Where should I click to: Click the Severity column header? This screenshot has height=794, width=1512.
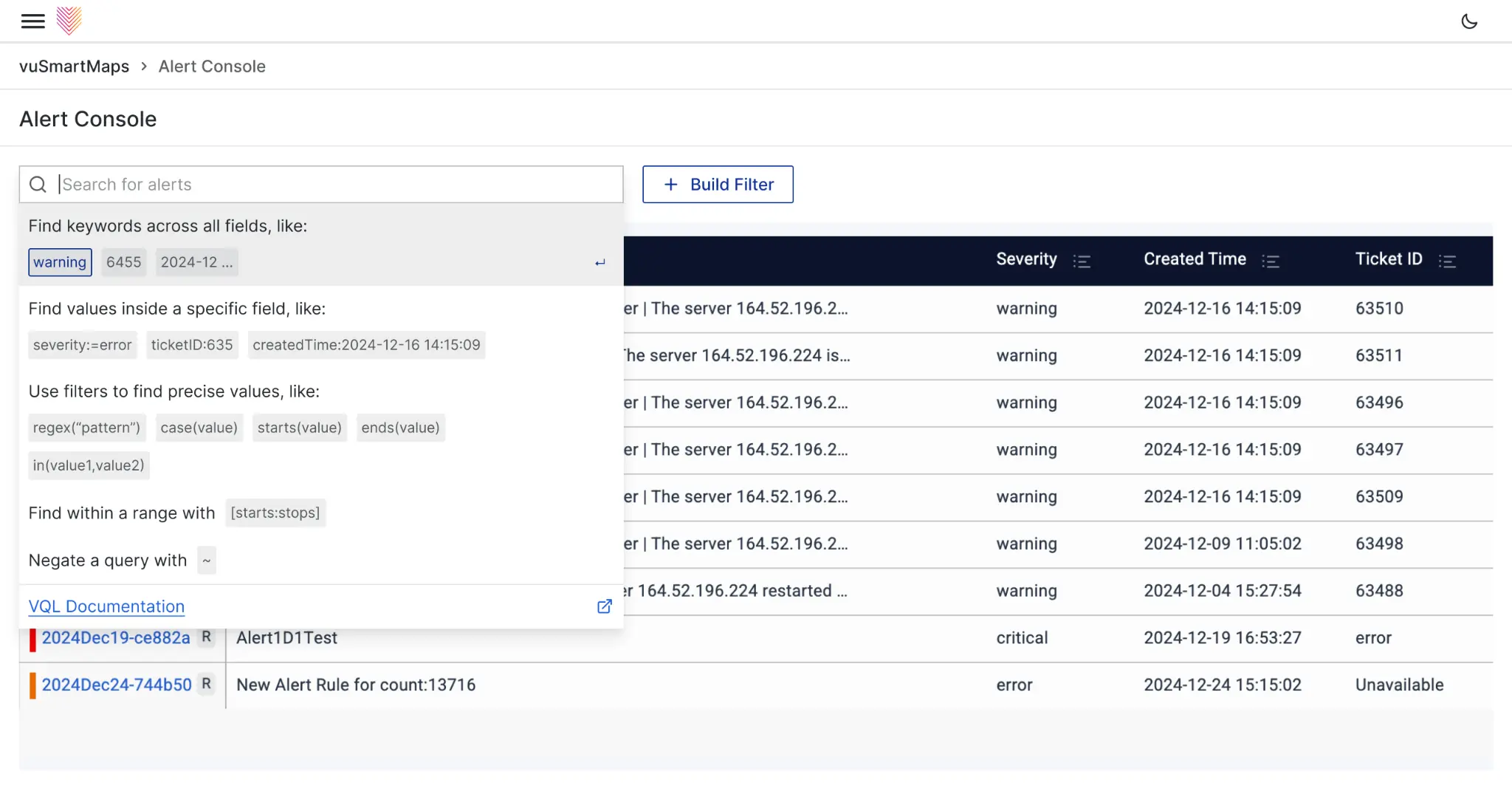pos(1026,259)
